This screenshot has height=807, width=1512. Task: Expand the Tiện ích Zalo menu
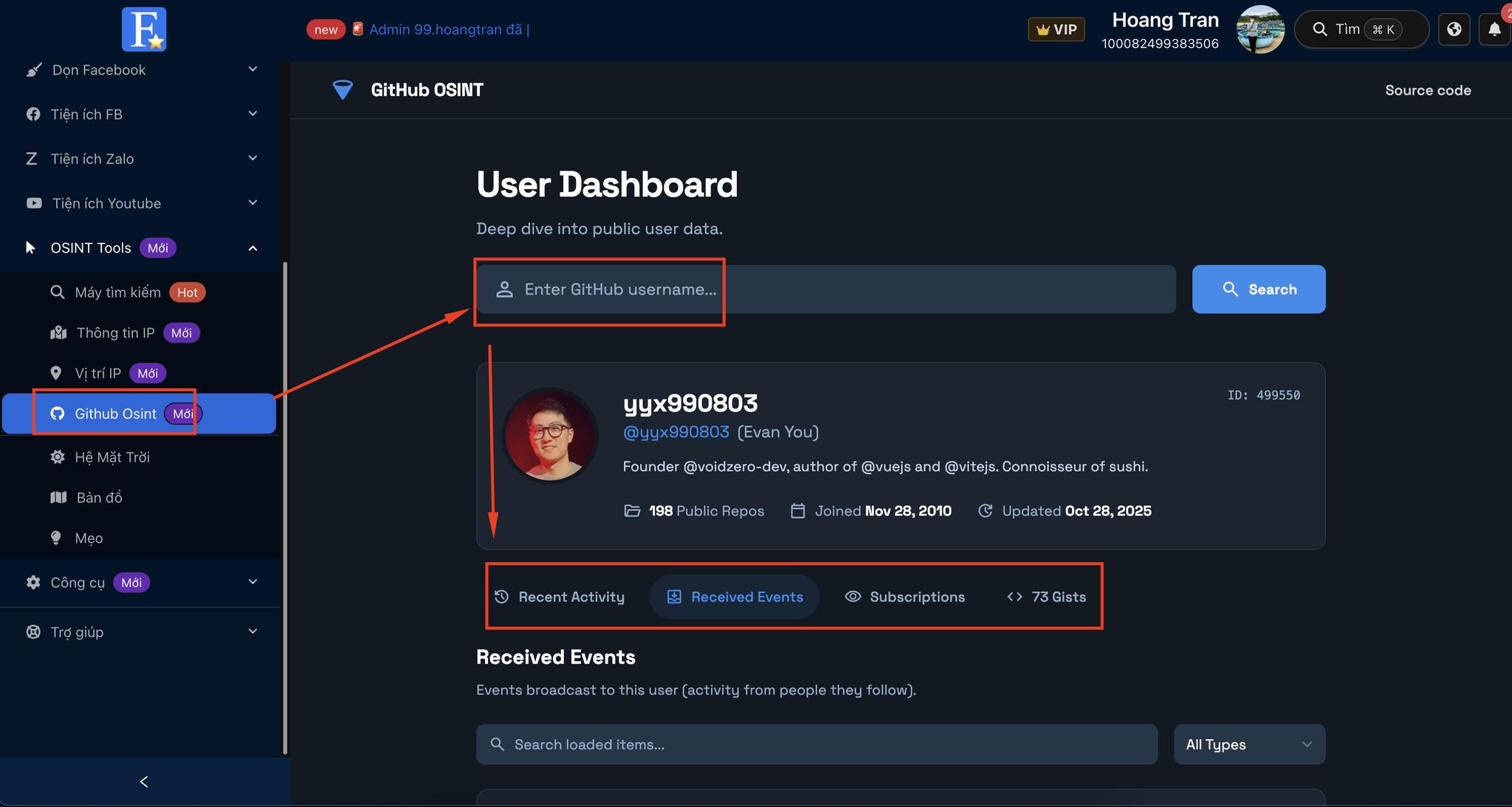pos(140,159)
